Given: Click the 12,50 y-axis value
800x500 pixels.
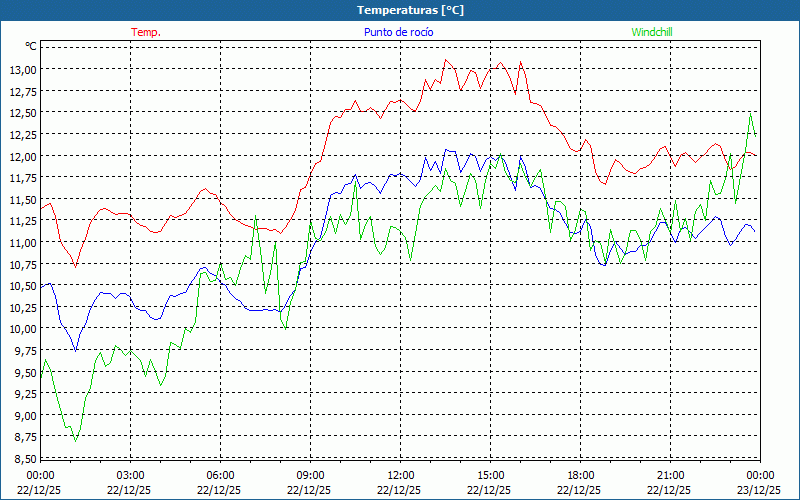Looking at the screenshot, I should coord(23,113).
